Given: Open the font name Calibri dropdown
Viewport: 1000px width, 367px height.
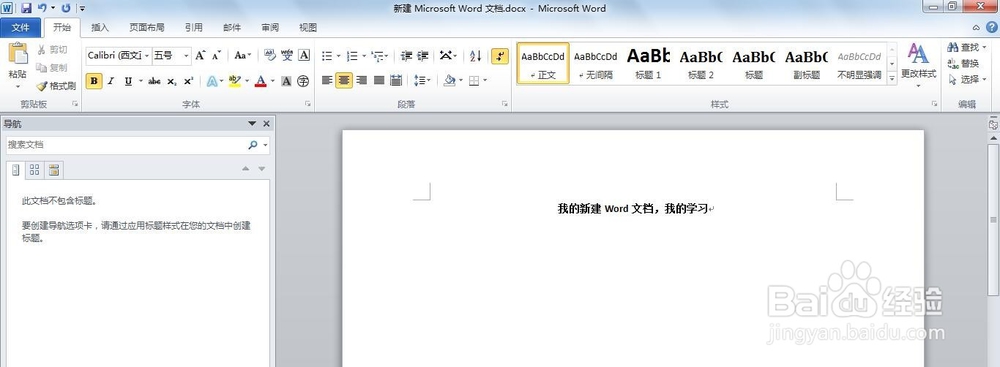Looking at the screenshot, I should tap(147, 56).
